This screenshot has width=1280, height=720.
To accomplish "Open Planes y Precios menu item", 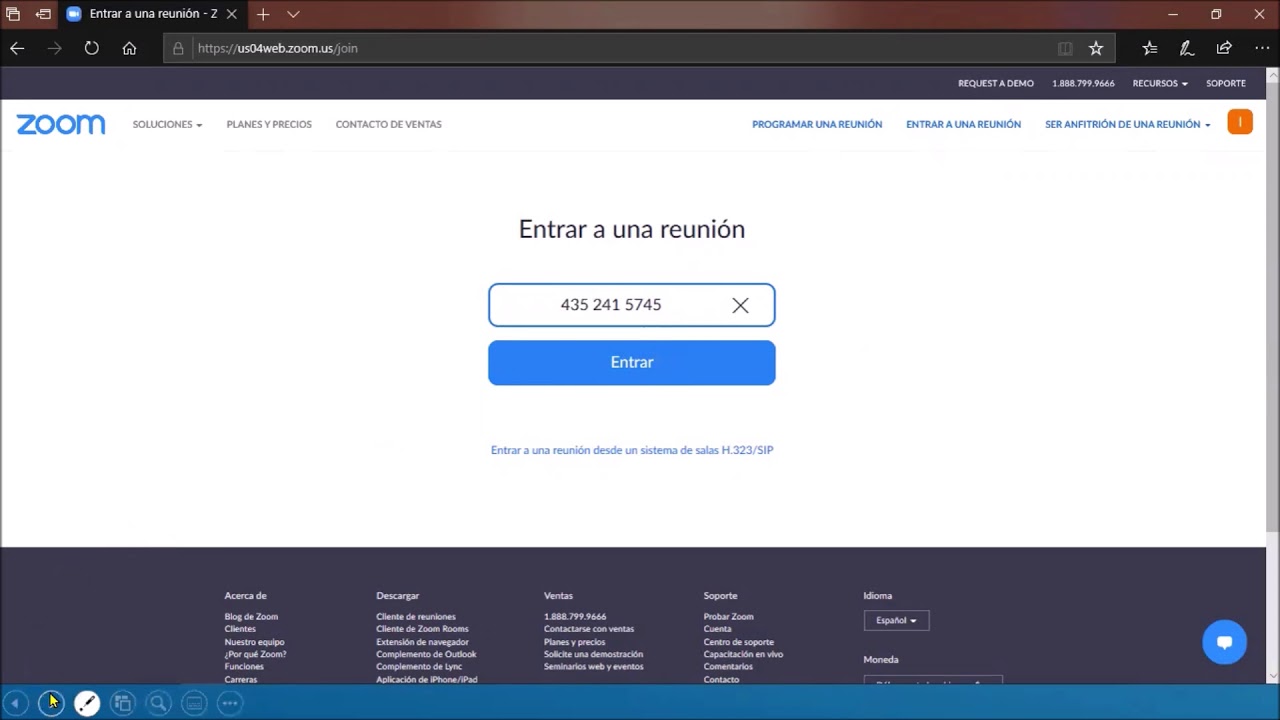I will (269, 124).
